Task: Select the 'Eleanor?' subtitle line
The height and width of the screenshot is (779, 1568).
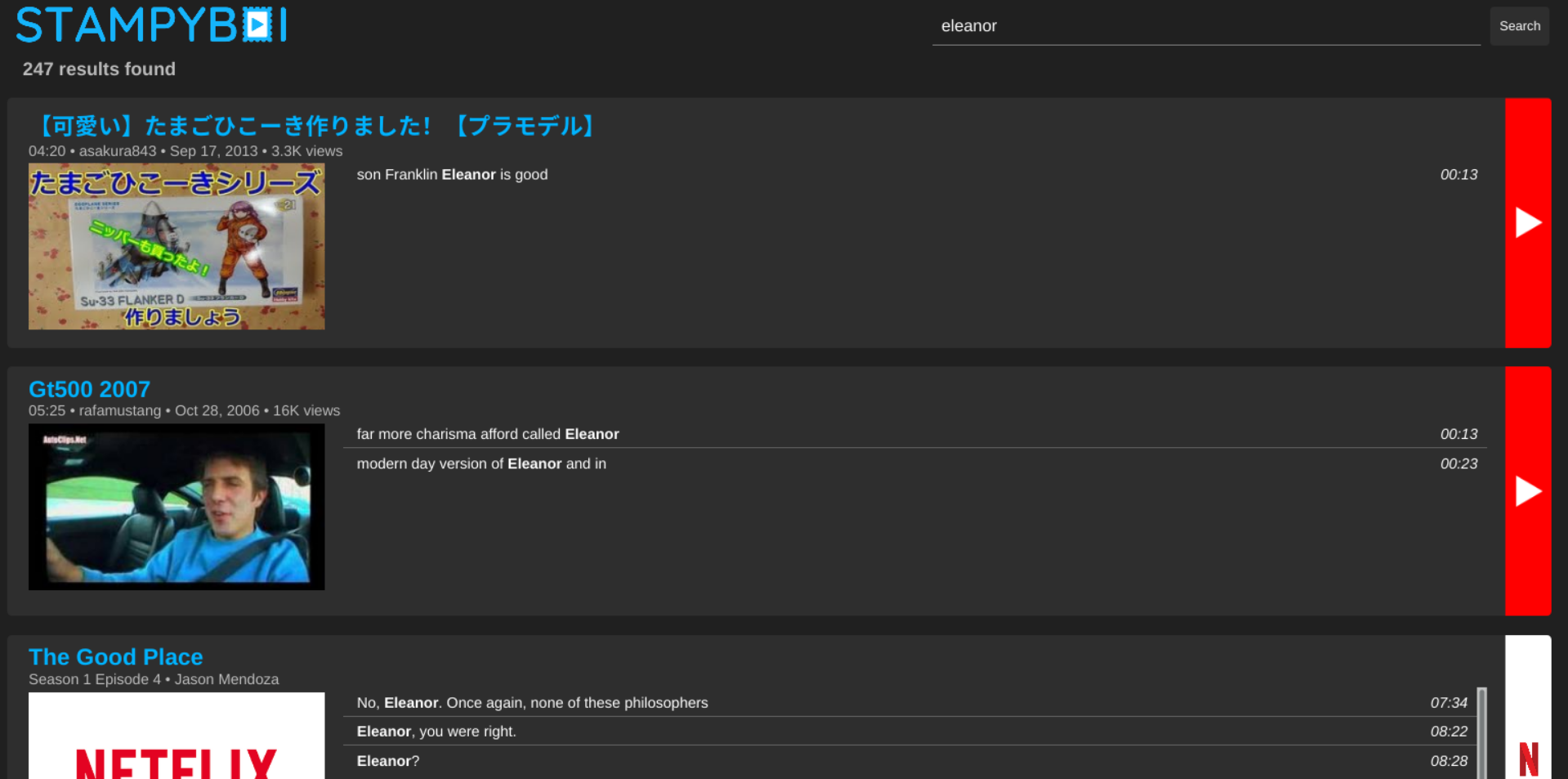Action: pos(909,761)
